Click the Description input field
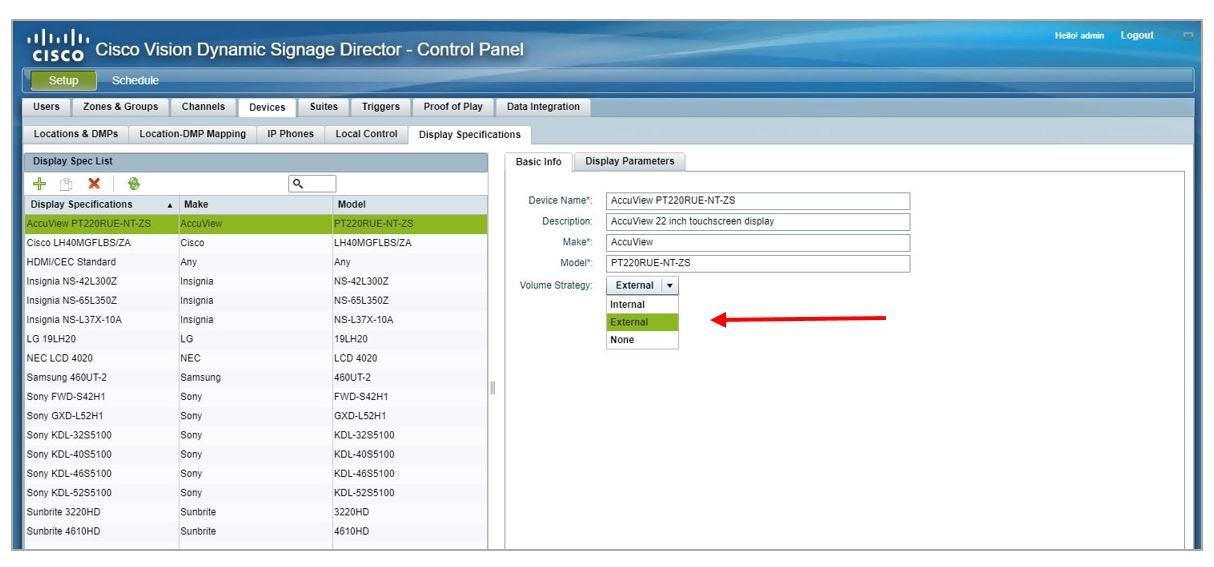The width and height of the screenshot is (1214, 567). coord(758,221)
